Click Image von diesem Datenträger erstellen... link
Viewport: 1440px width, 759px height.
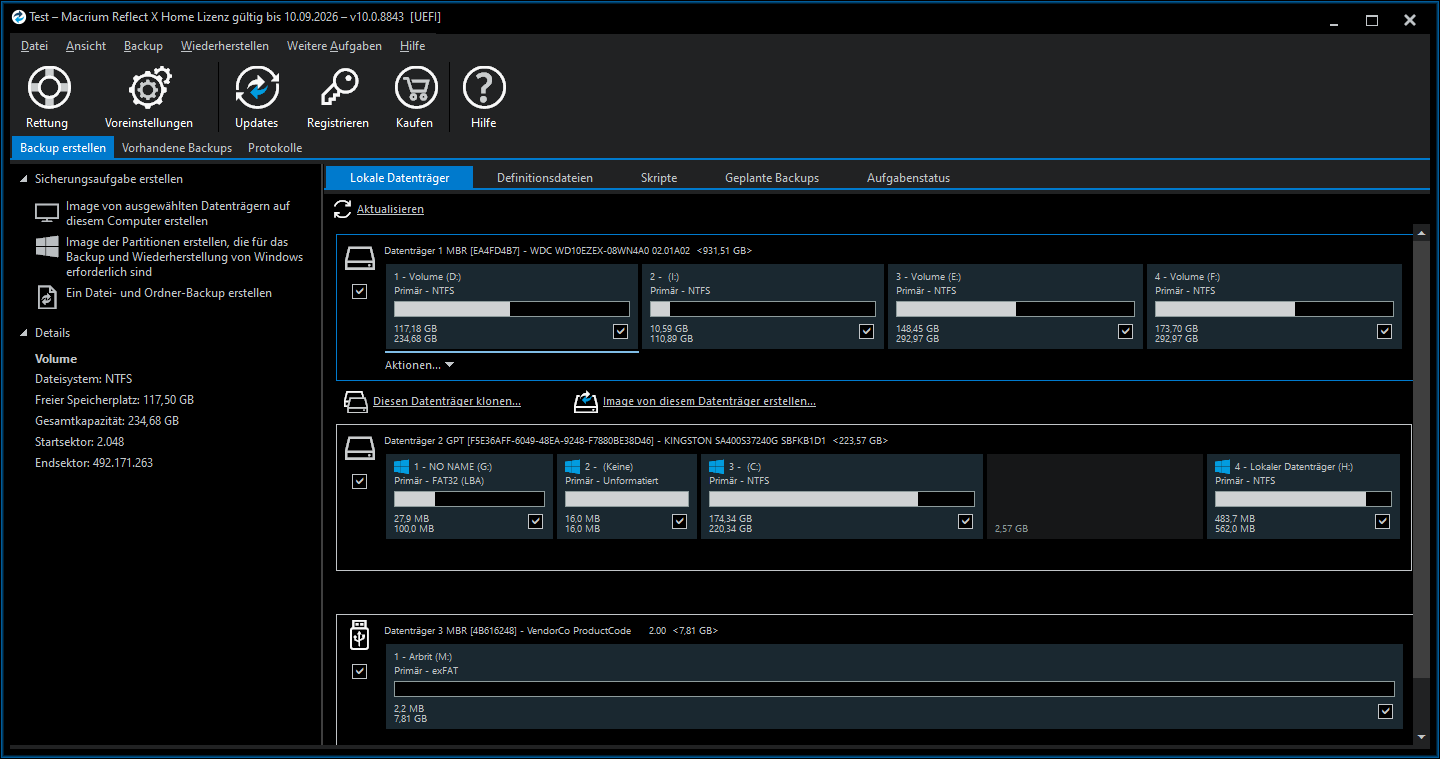tap(709, 402)
